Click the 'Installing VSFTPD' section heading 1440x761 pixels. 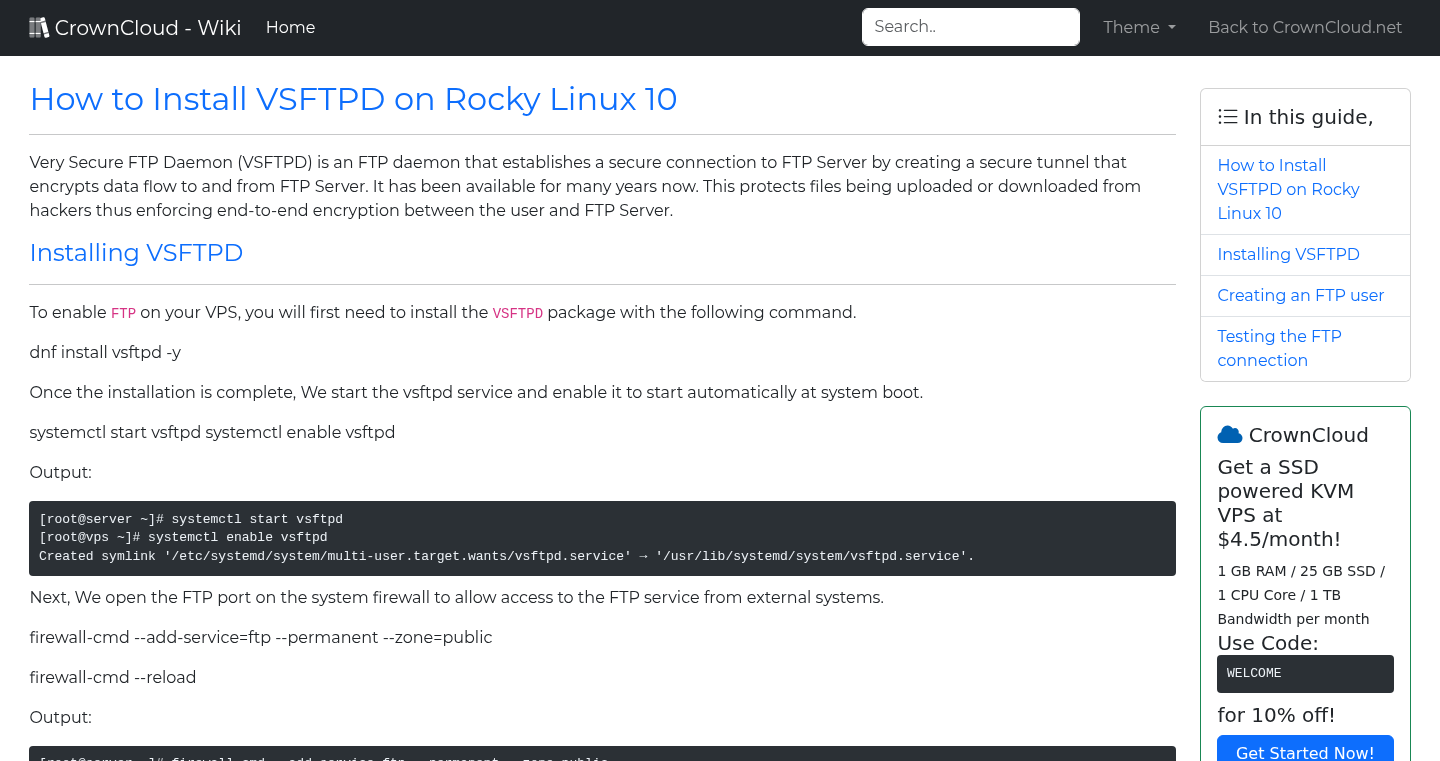(x=136, y=253)
